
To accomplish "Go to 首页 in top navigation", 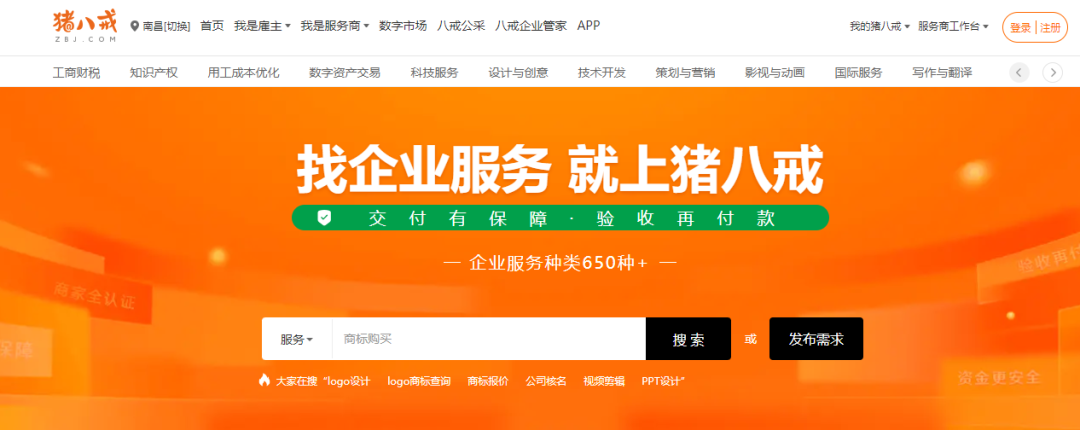I will tap(212, 25).
